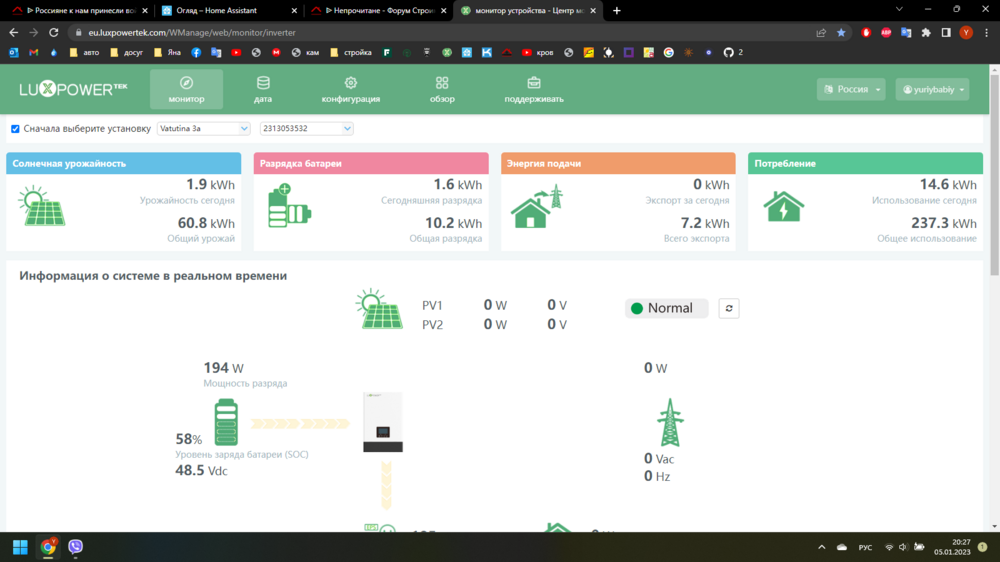
Task: Open the Windows Start menu
Action: pyautogui.click(x=20, y=547)
